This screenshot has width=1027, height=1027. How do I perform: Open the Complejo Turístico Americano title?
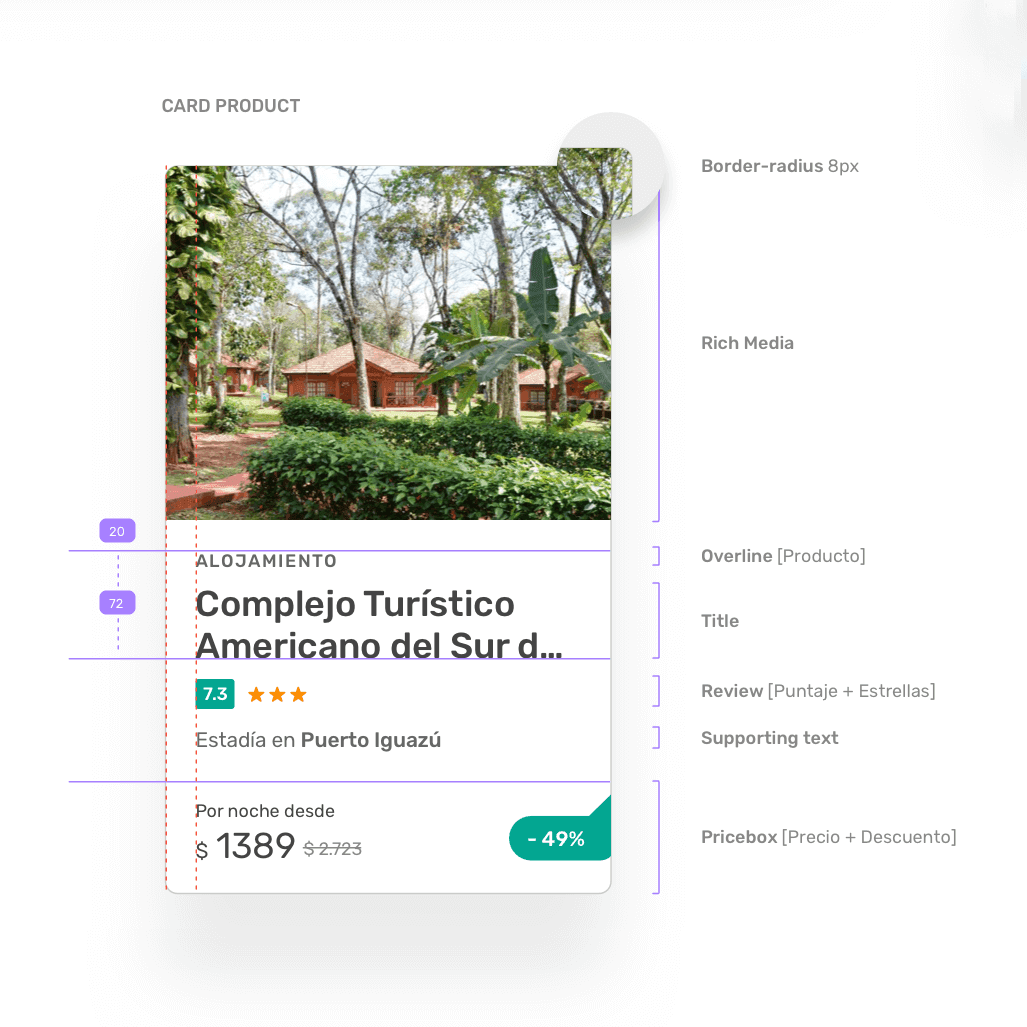click(x=379, y=624)
